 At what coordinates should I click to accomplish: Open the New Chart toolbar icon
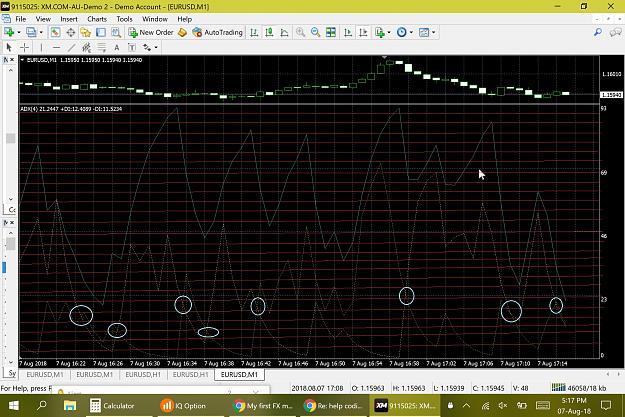click(x=9, y=32)
